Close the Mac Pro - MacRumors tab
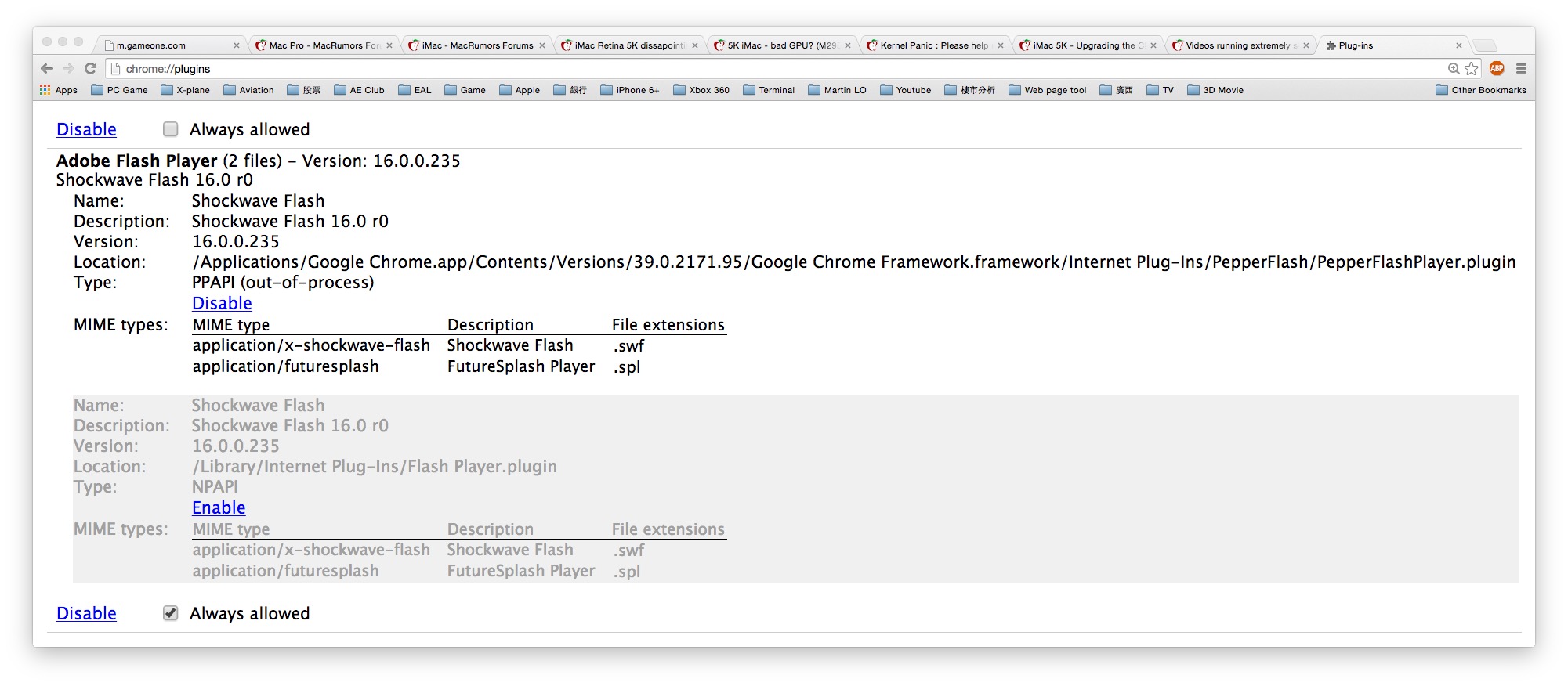The height and width of the screenshot is (686, 1568). [389, 45]
